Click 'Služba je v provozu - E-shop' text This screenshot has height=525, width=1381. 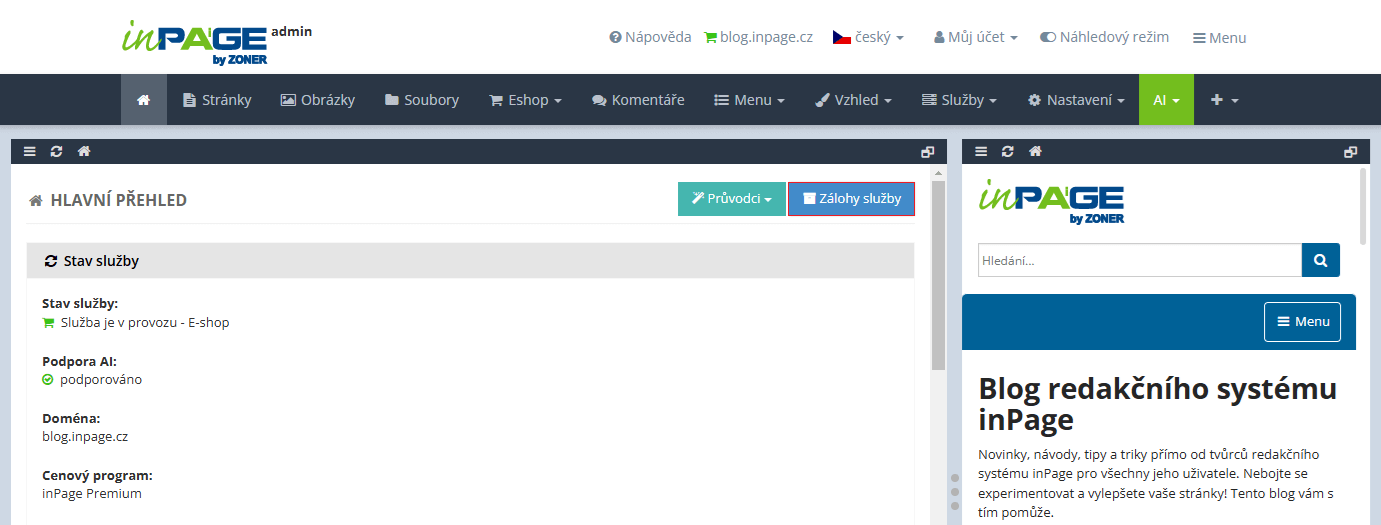(145, 323)
